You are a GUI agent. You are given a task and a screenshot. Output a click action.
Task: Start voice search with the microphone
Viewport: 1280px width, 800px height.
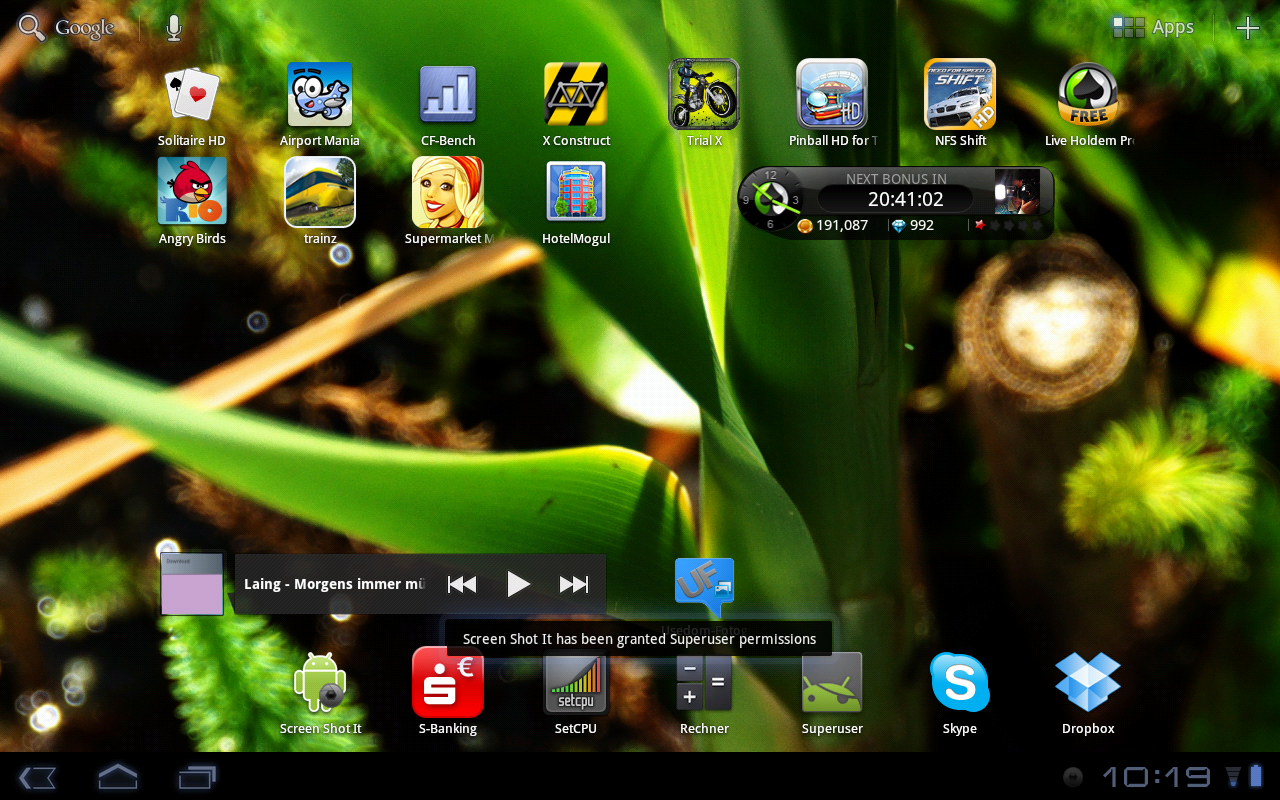[x=174, y=28]
